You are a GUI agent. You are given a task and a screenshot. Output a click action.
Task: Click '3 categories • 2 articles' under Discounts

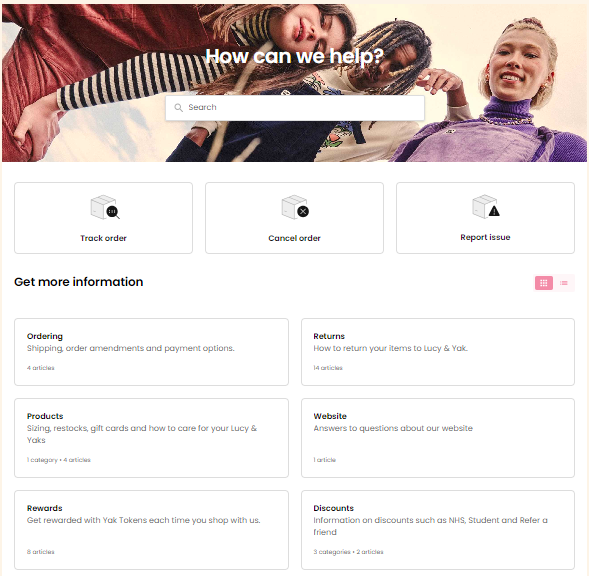pos(348,552)
